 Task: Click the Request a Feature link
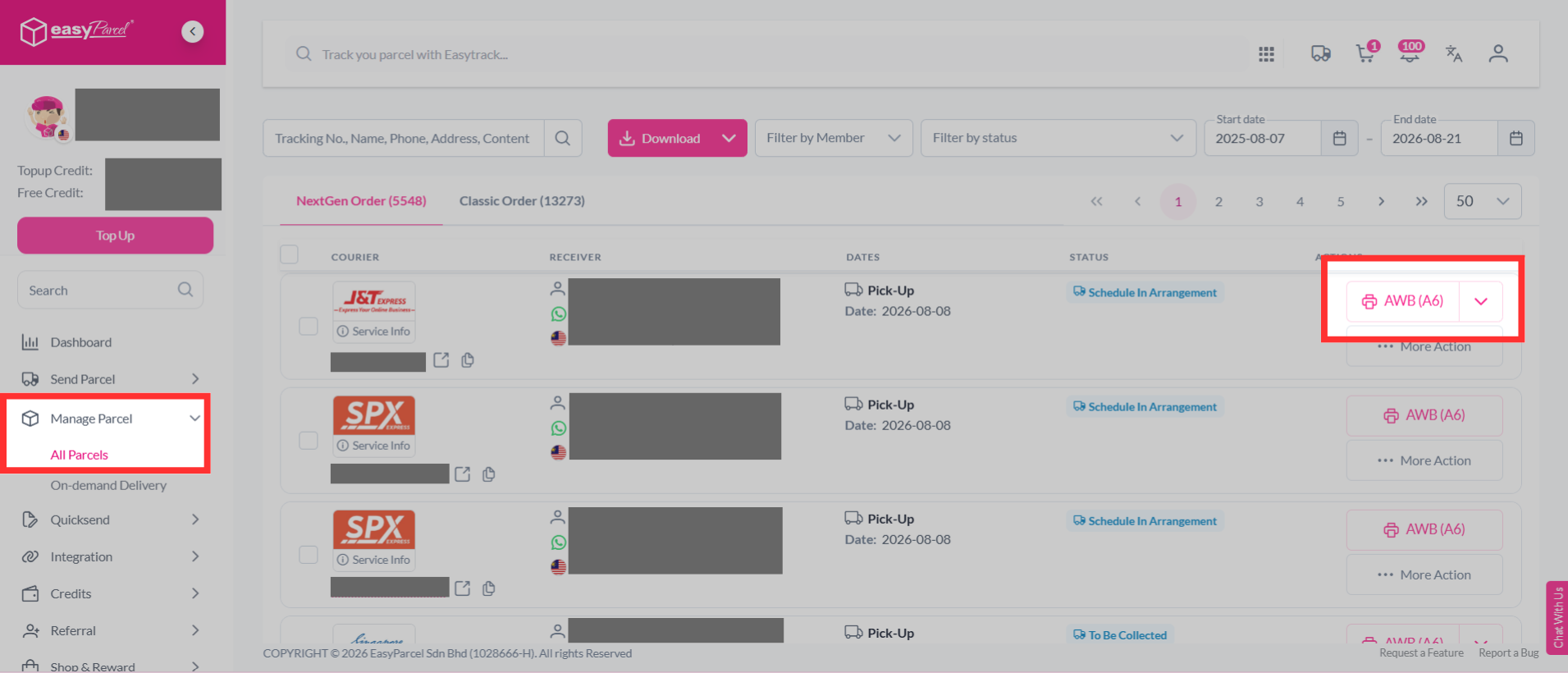[x=1421, y=653]
